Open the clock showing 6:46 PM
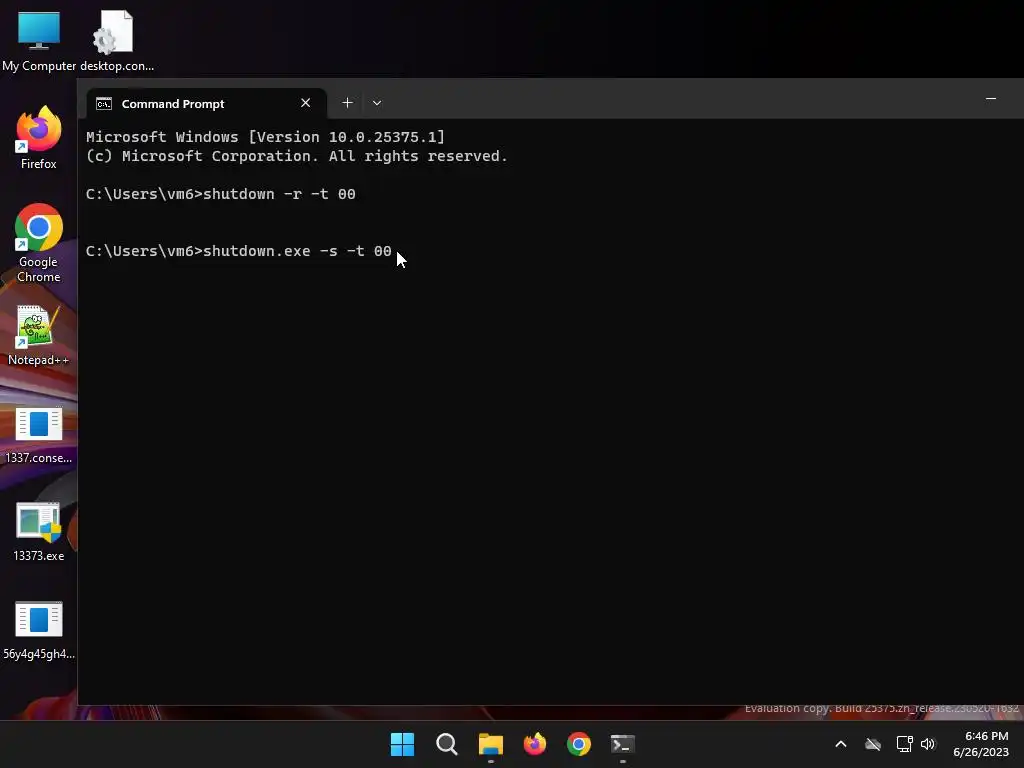Image resolution: width=1024 pixels, height=768 pixels. 981,744
